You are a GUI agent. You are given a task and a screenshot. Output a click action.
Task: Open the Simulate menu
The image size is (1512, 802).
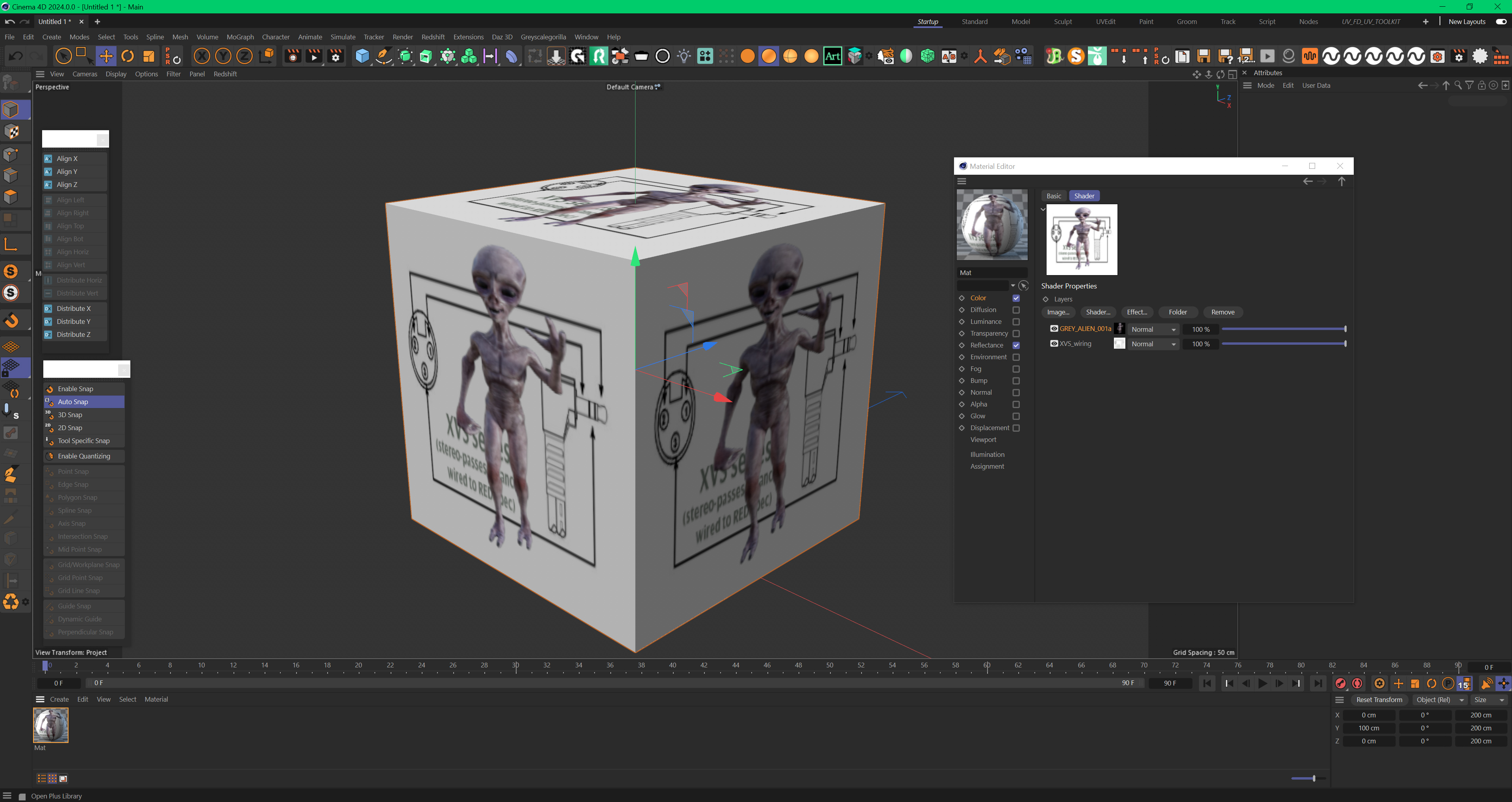point(343,37)
